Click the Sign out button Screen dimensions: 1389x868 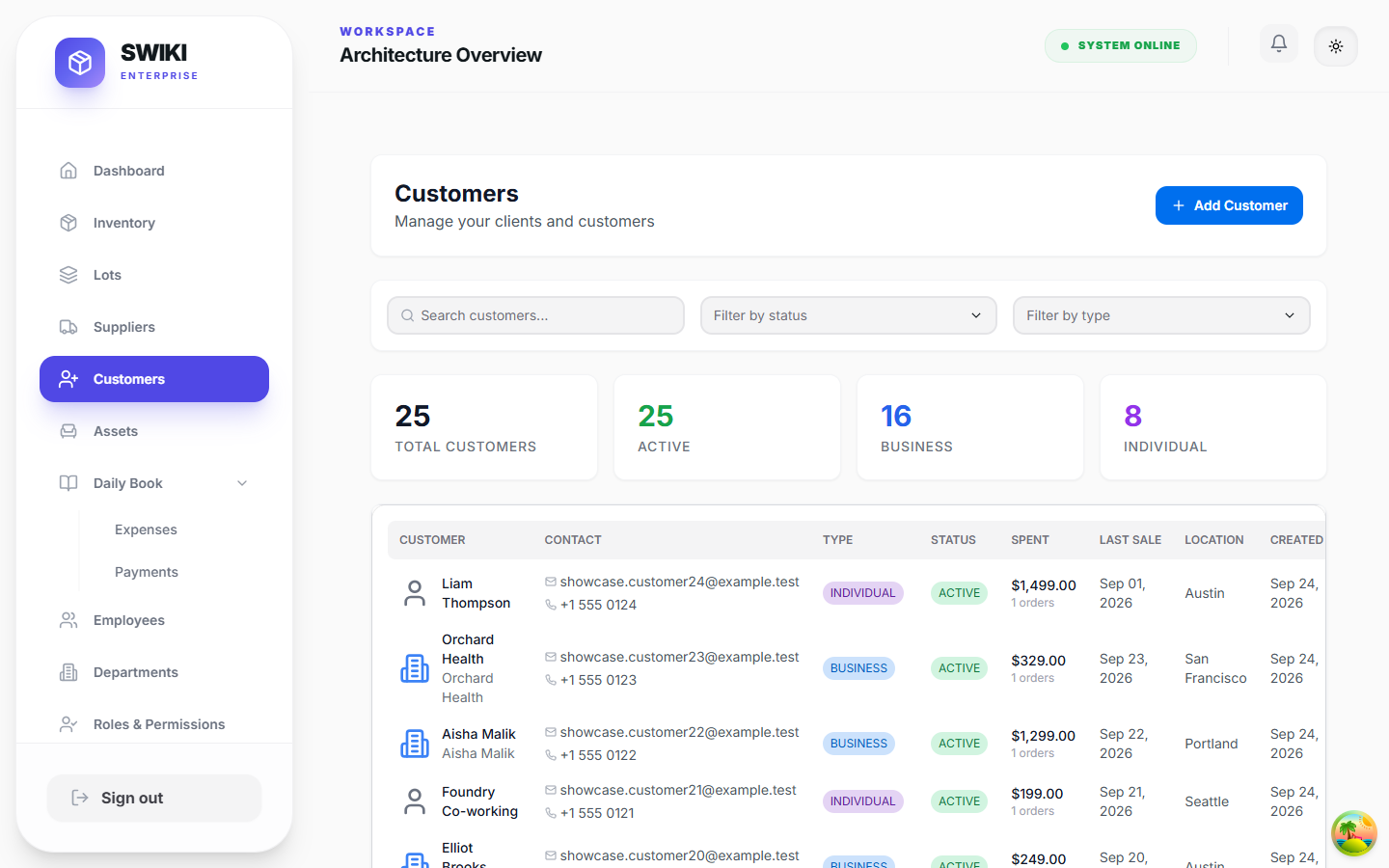tap(154, 798)
